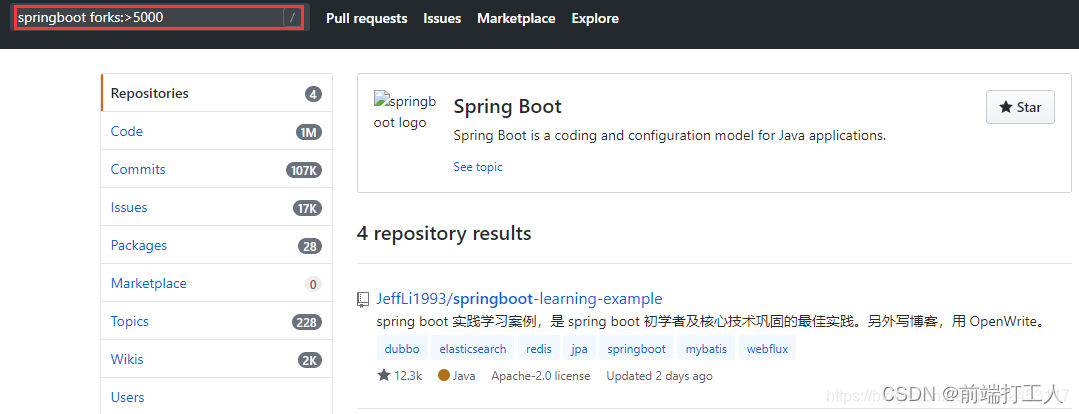Select the Code results filter
The image size is (1079, 414).
[217, 131]
